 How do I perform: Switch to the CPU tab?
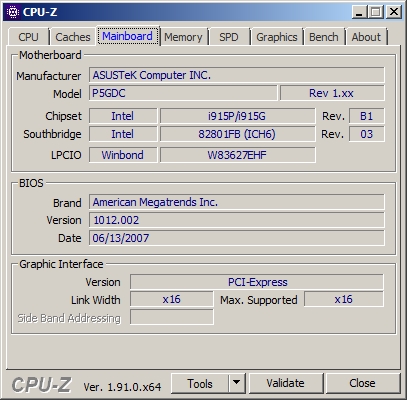point(28,37)
